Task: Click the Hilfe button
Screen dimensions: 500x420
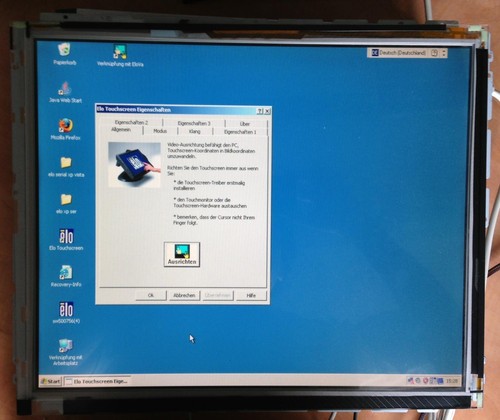Action: [251, 295]
